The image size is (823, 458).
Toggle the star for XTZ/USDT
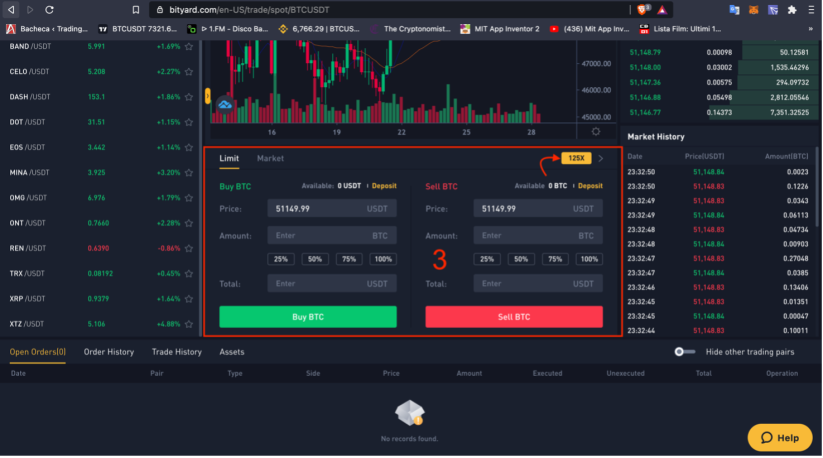(x=189, y=324)
